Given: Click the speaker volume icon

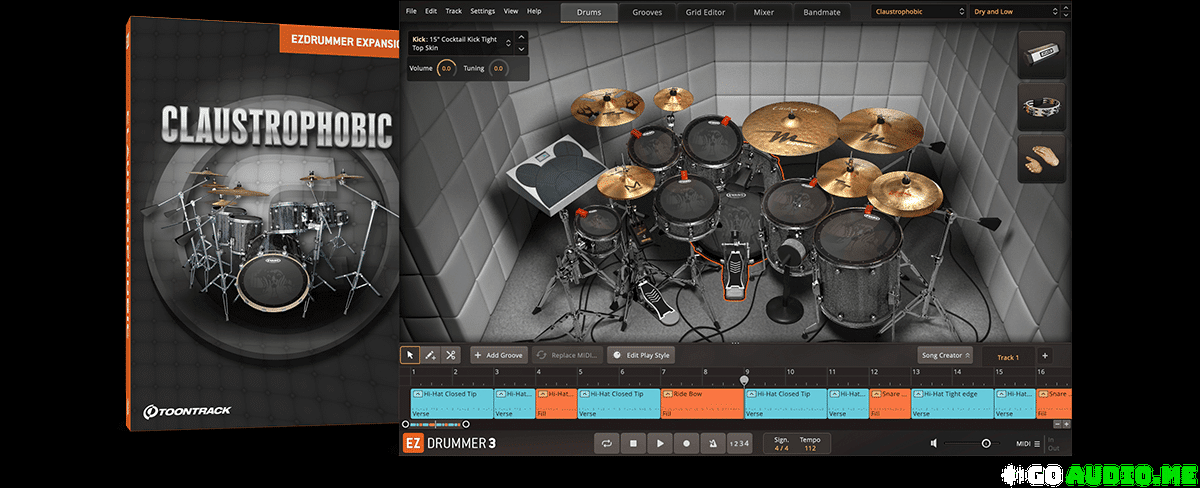Looking at the screenshot, I should point(933,443).
